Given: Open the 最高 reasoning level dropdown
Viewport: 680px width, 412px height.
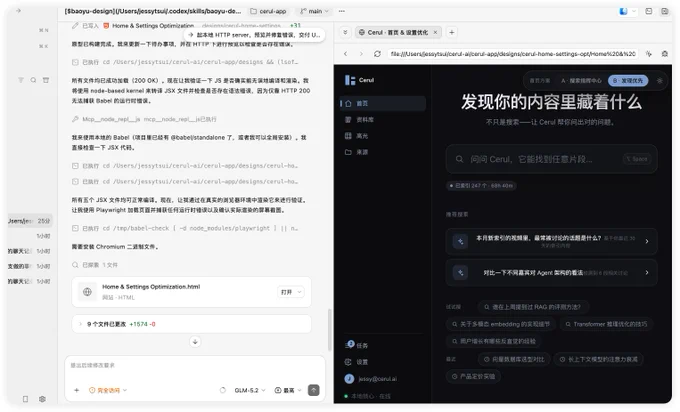Looking at the screenshot, I should coord(288,390).
